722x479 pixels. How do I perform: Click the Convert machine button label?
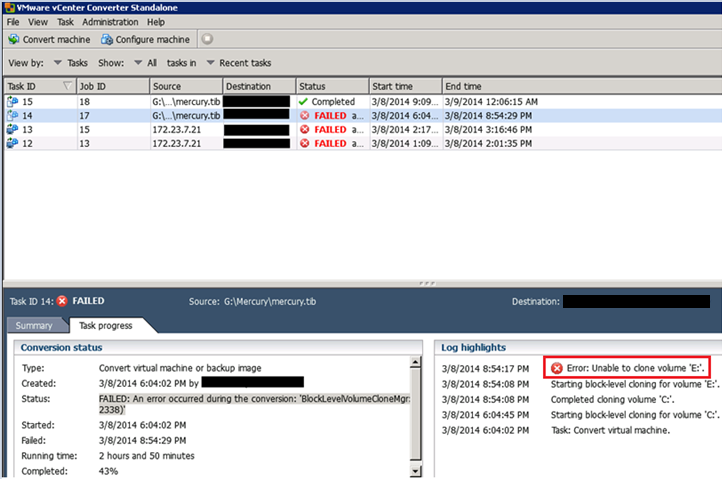(57, 40)
